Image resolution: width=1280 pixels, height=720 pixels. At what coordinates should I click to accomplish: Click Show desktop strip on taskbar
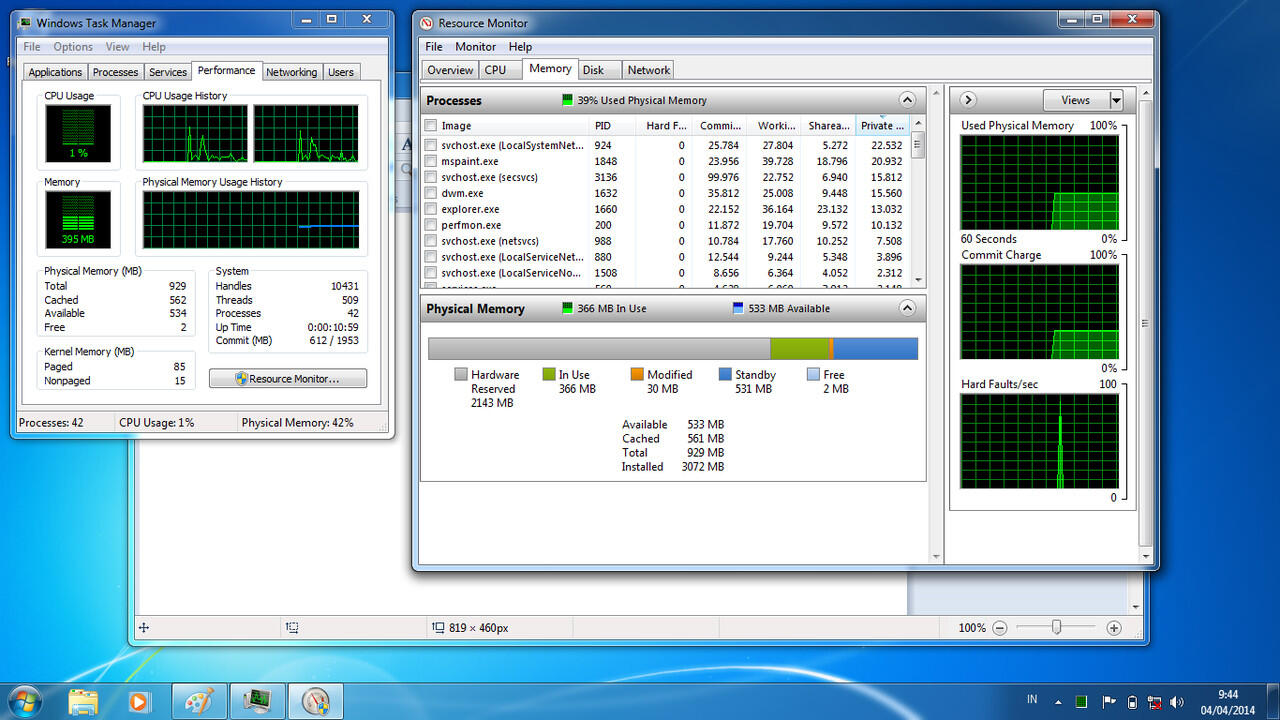1271,701
